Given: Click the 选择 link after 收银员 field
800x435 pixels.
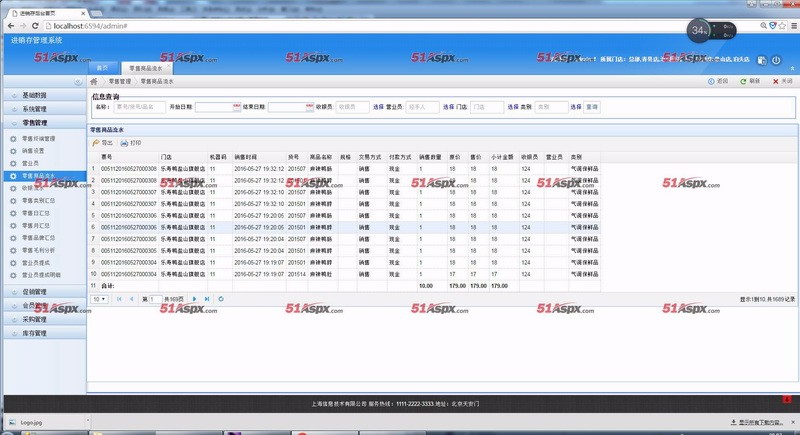Looking at the screenshot, I should [x=378, y=107].
